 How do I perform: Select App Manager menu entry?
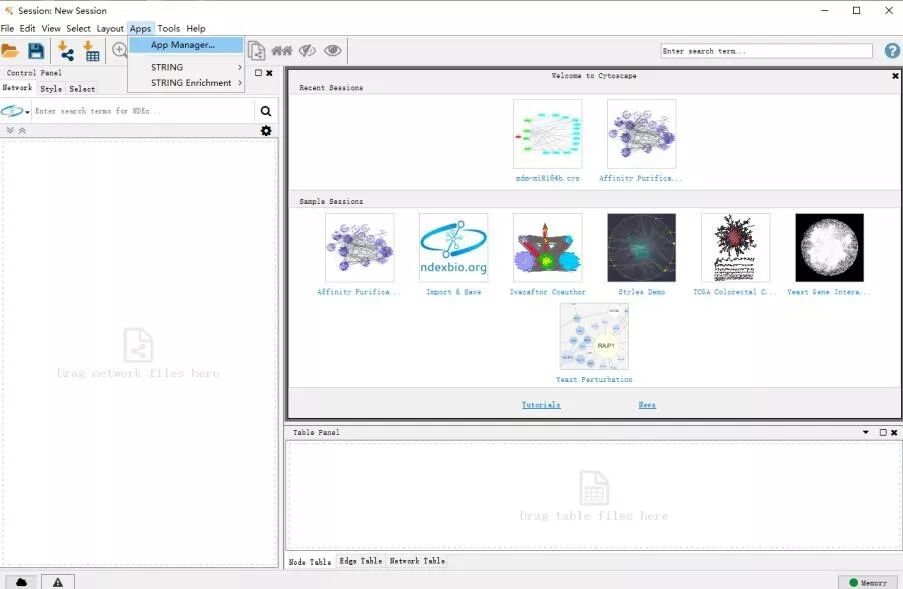point(185,45)
